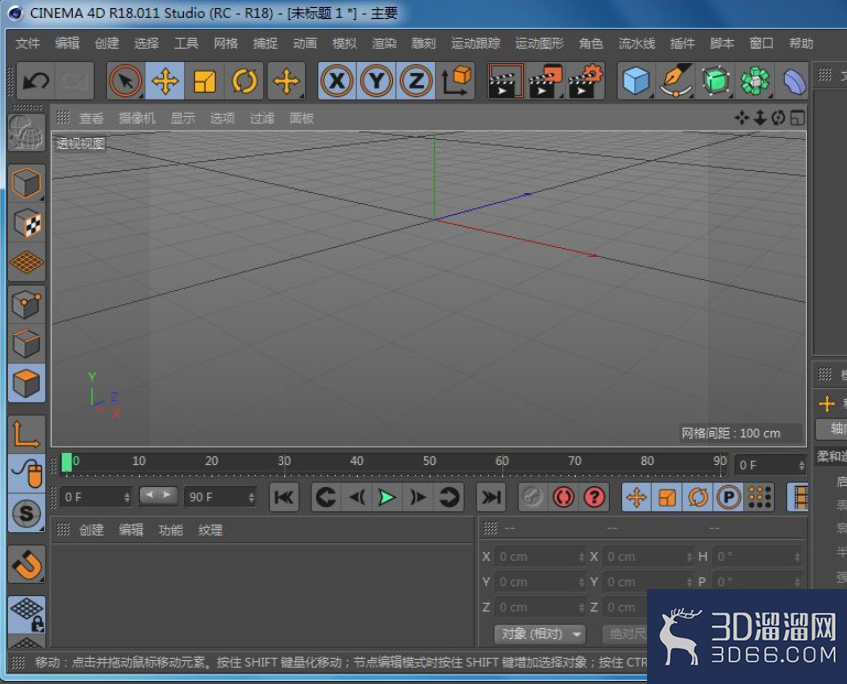This screenshot has width=847, height=684.
Task: Open the 帮助 menu
Action: coord(801,43)
